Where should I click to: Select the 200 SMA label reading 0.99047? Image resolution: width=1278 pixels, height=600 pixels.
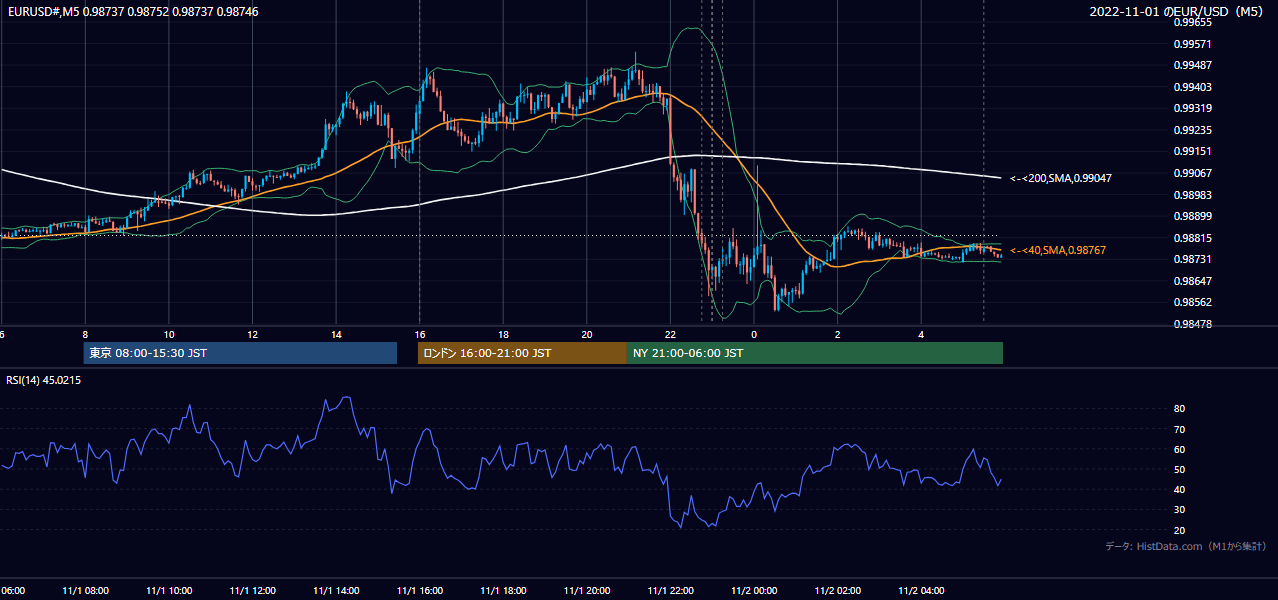click(x=1061, y=178)
